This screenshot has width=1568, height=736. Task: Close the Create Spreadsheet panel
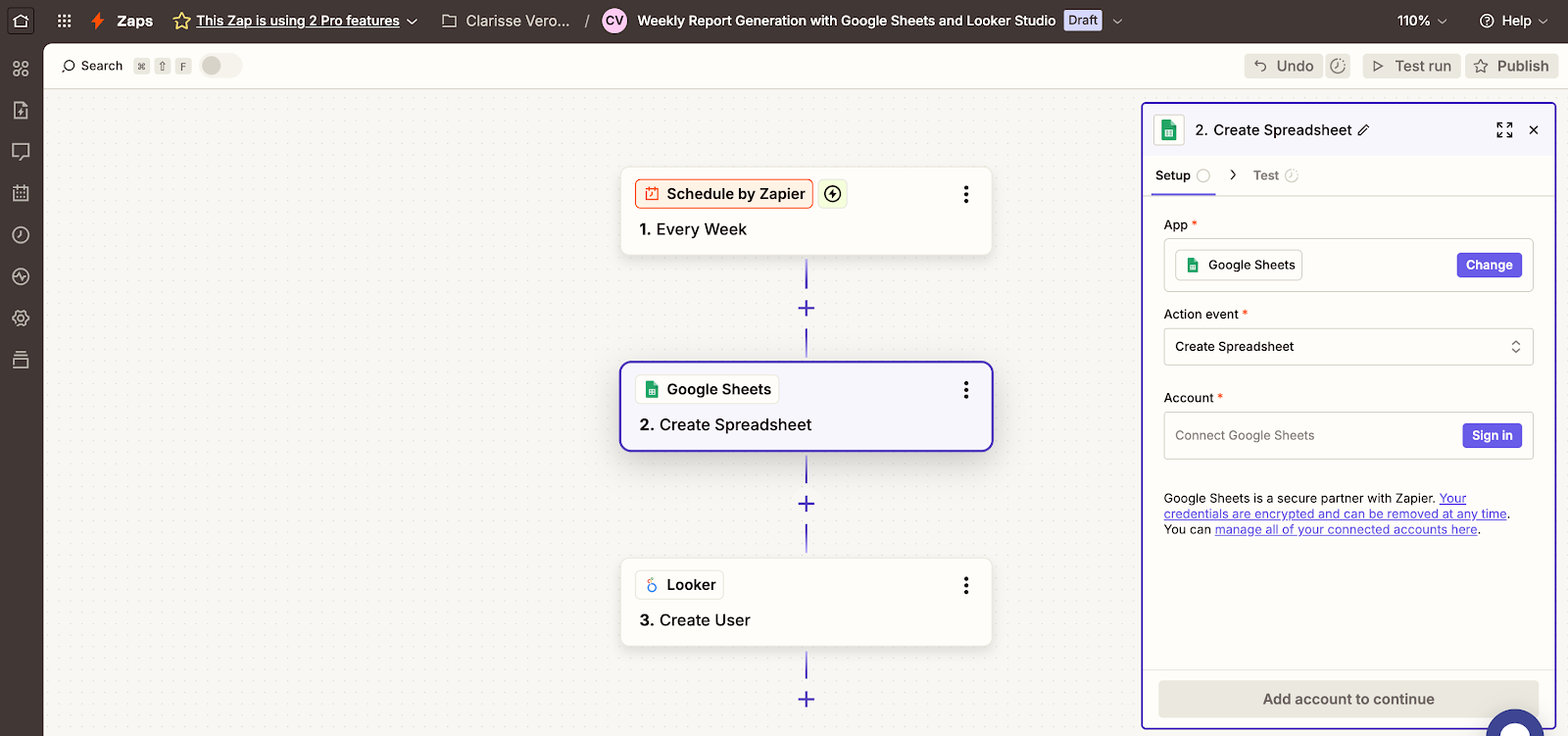(x=1534, y=130)
